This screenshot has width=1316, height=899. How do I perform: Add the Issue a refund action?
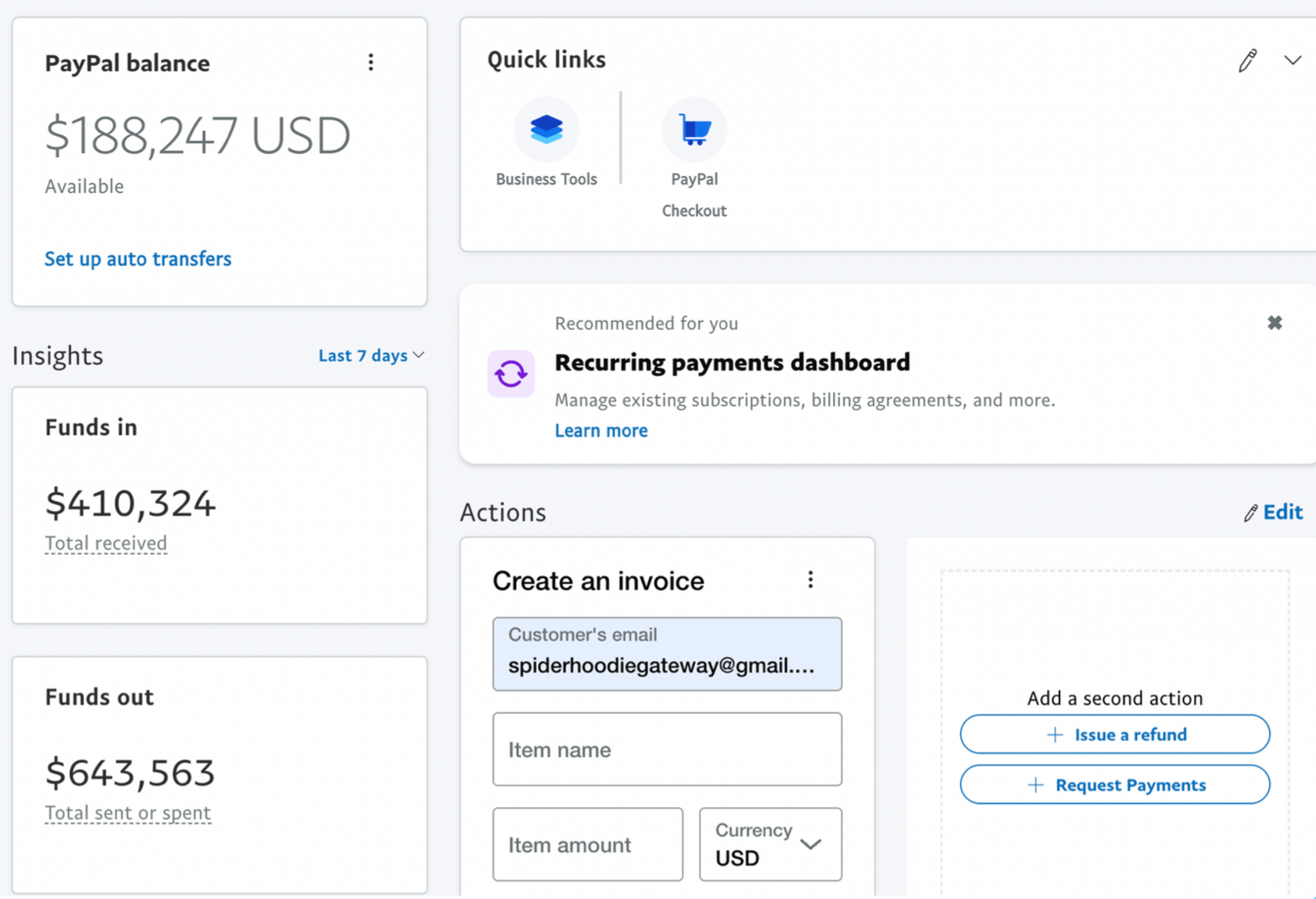point(1115,735)
